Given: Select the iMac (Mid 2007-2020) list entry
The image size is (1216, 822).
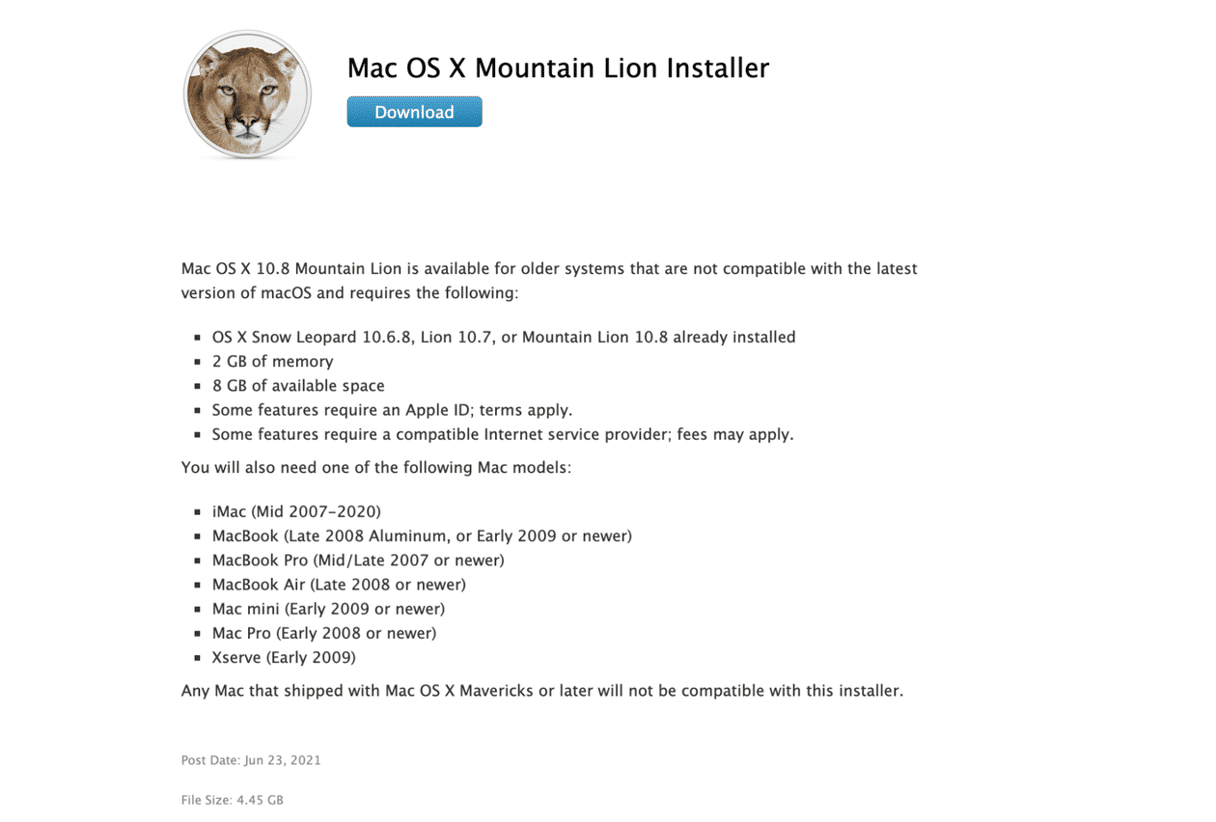Looking at the screenshot, I should click(x=296, y=511).
